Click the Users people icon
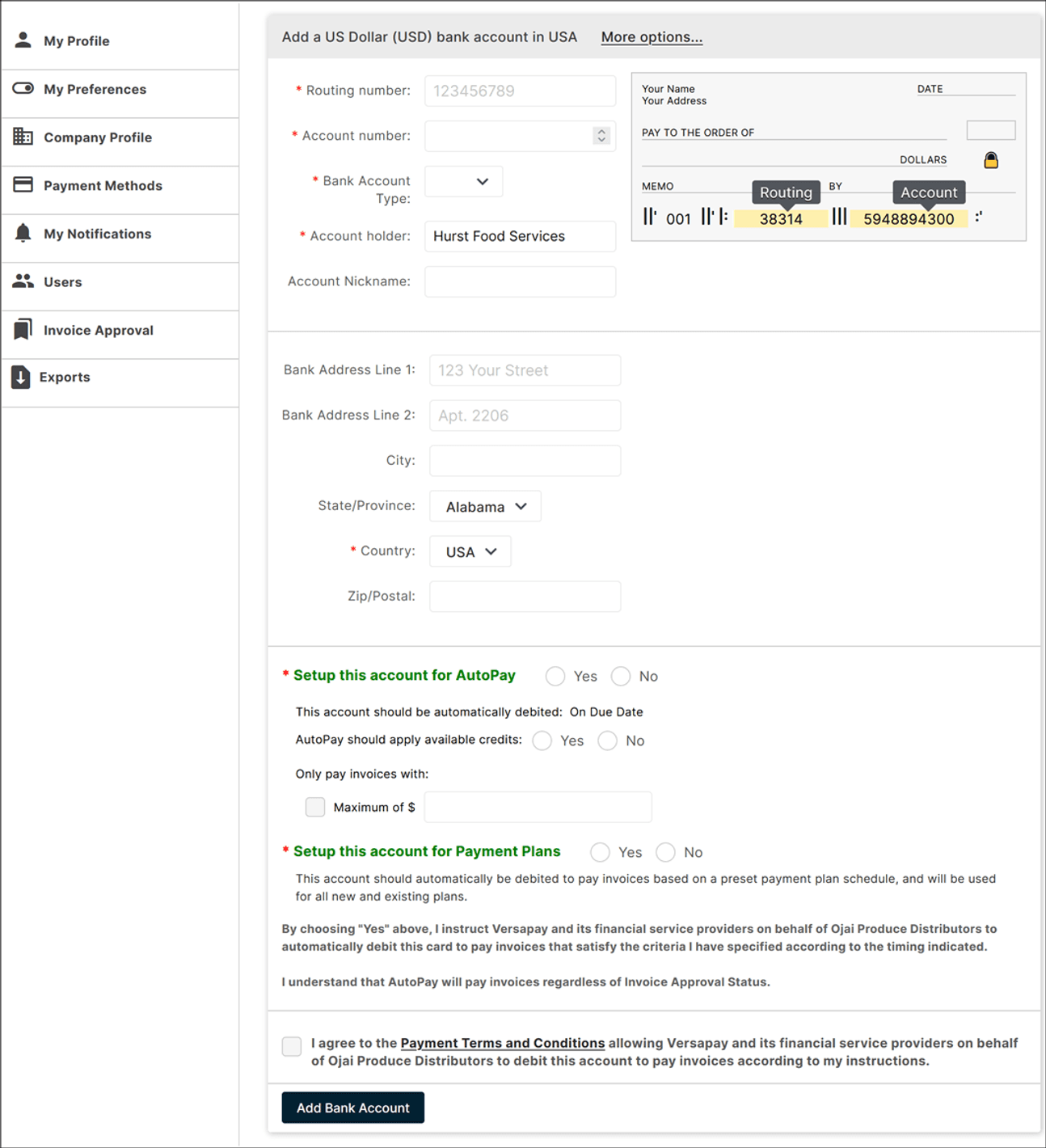1046x1148 pixels. click(x=23, y=281)
